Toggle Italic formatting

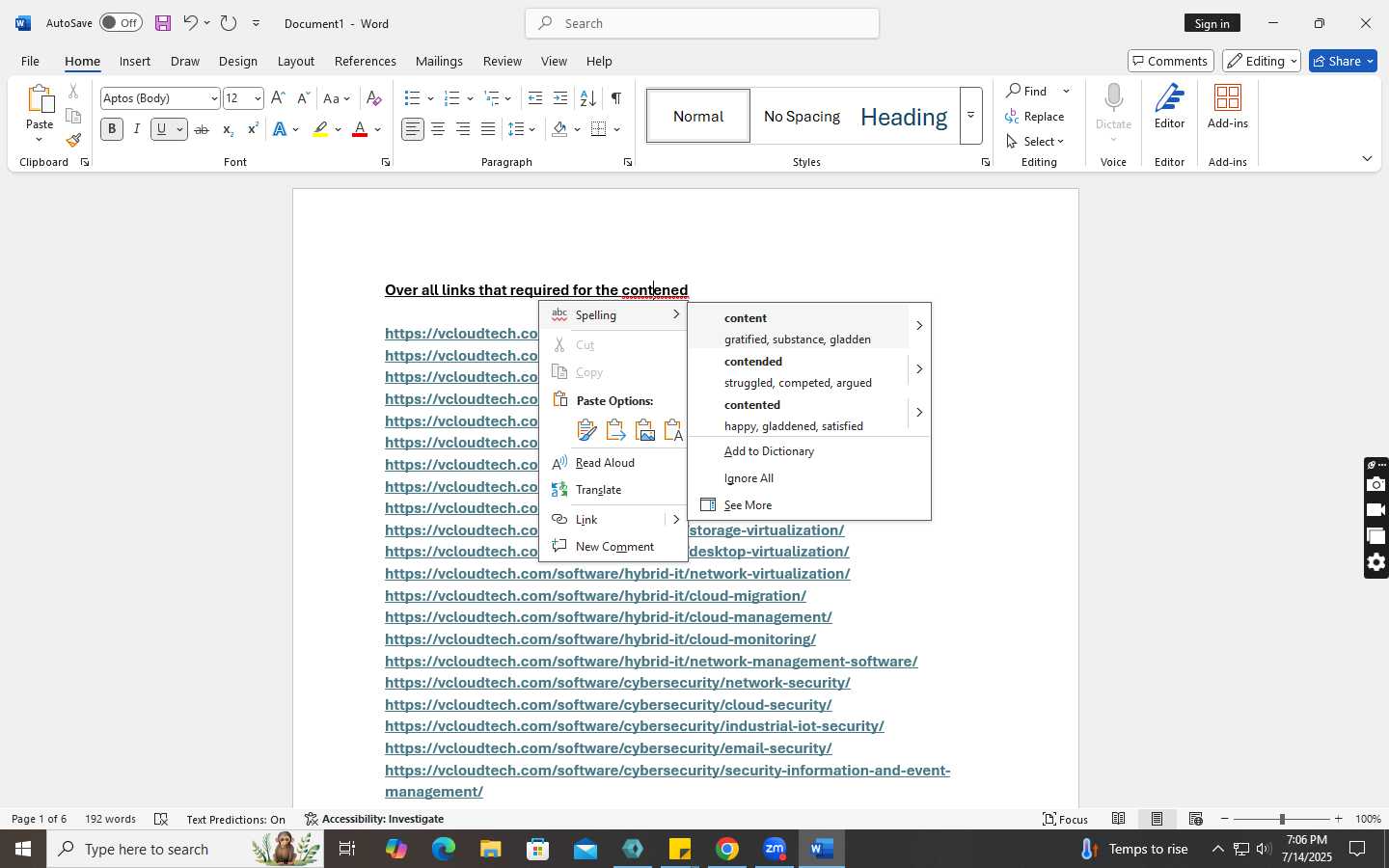pos(137,129)
